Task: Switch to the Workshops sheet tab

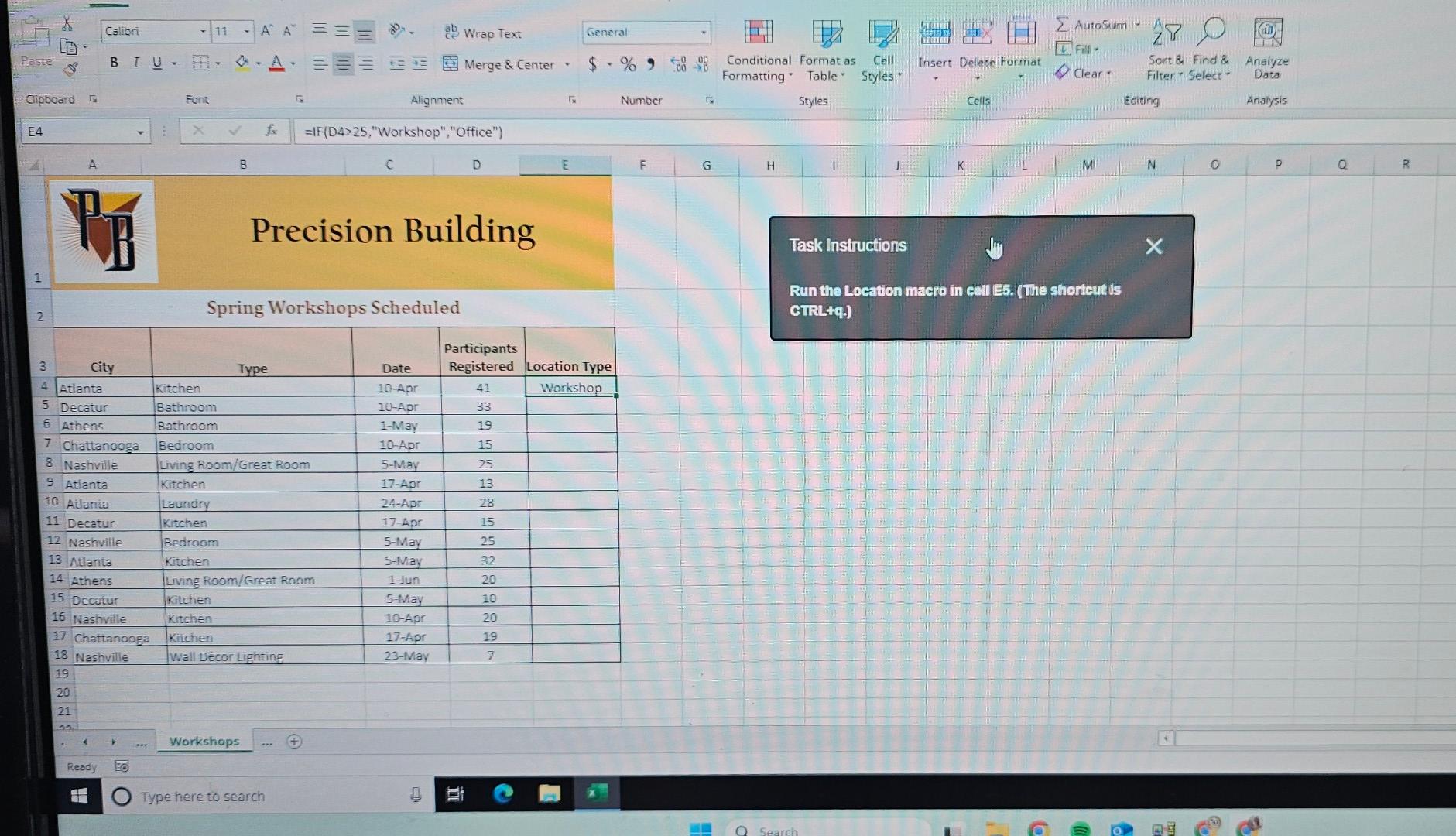Action: pos(204,741)
